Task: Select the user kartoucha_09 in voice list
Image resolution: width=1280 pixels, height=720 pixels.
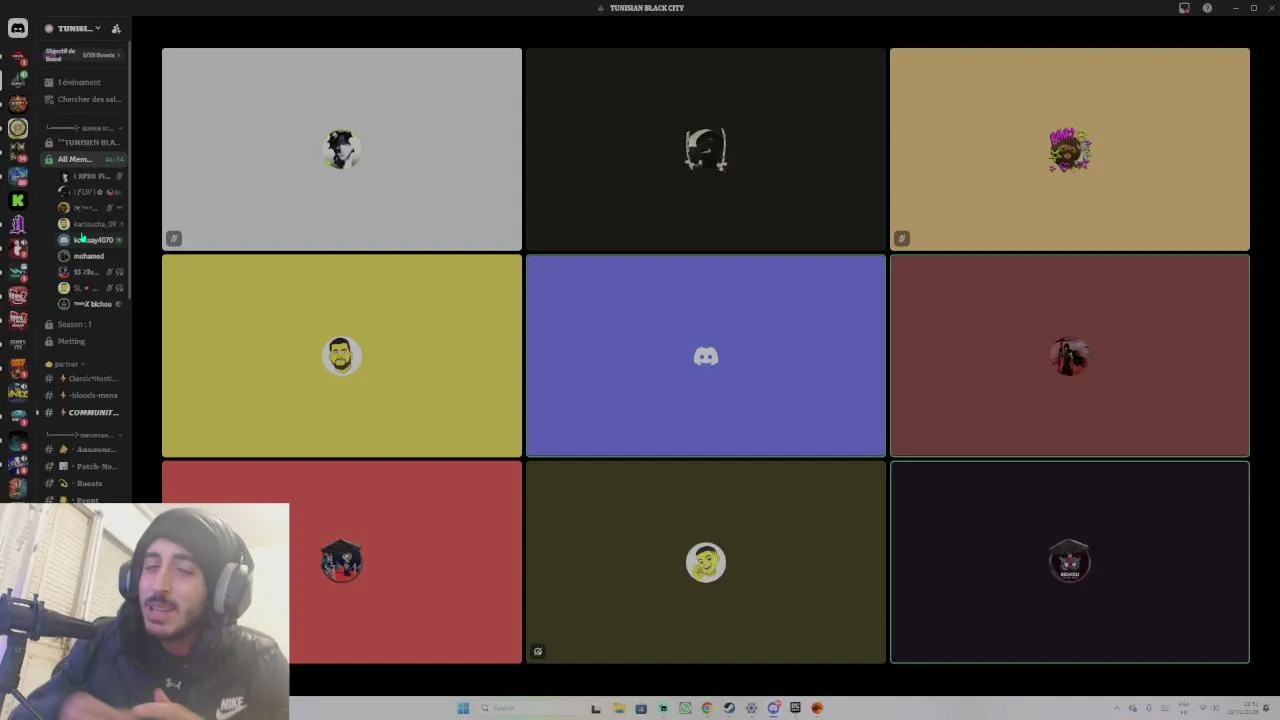Action: 90,224
